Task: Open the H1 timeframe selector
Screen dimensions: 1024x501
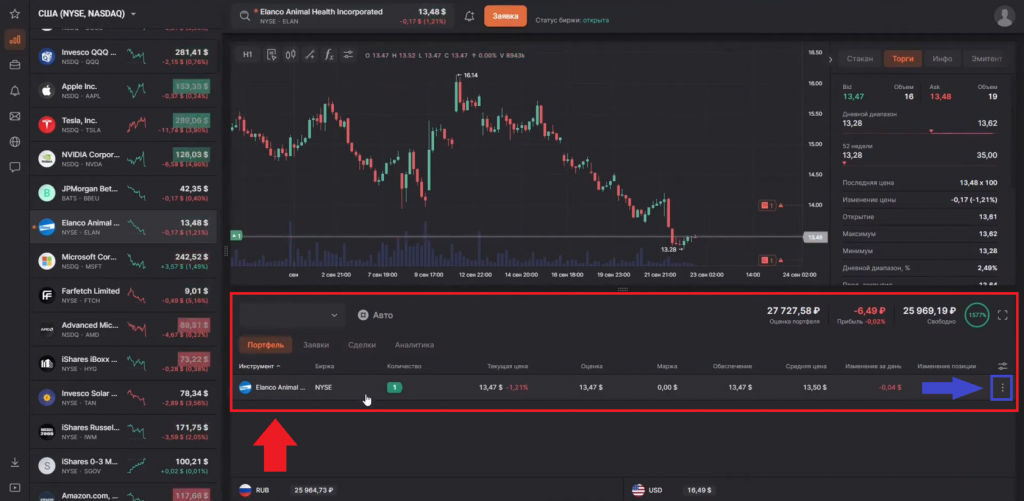Action: [x=248, y=55]
